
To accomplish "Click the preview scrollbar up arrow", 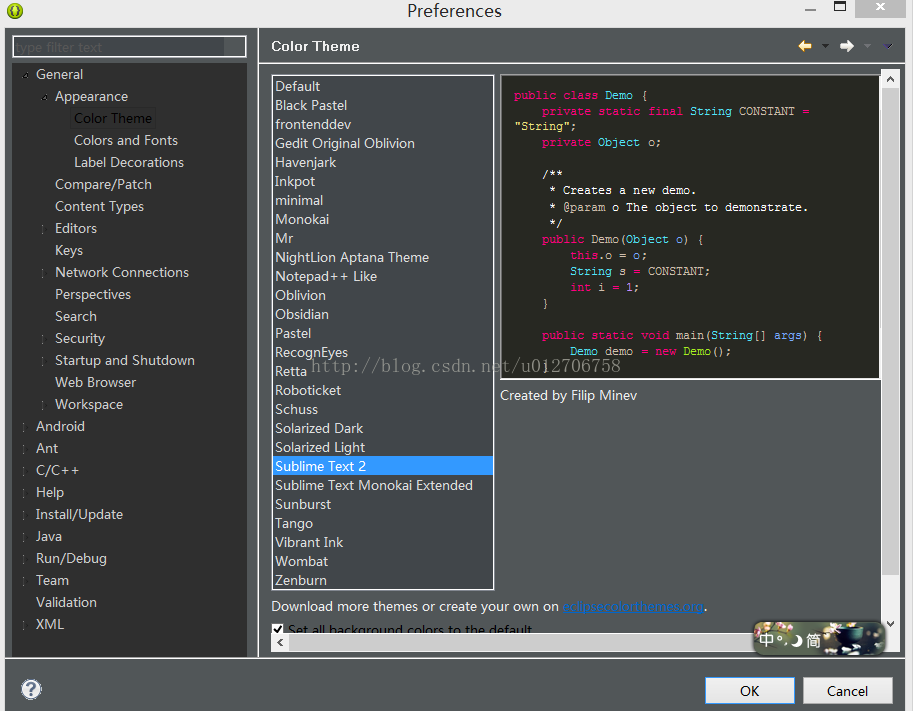I will (x=890, y=79).
